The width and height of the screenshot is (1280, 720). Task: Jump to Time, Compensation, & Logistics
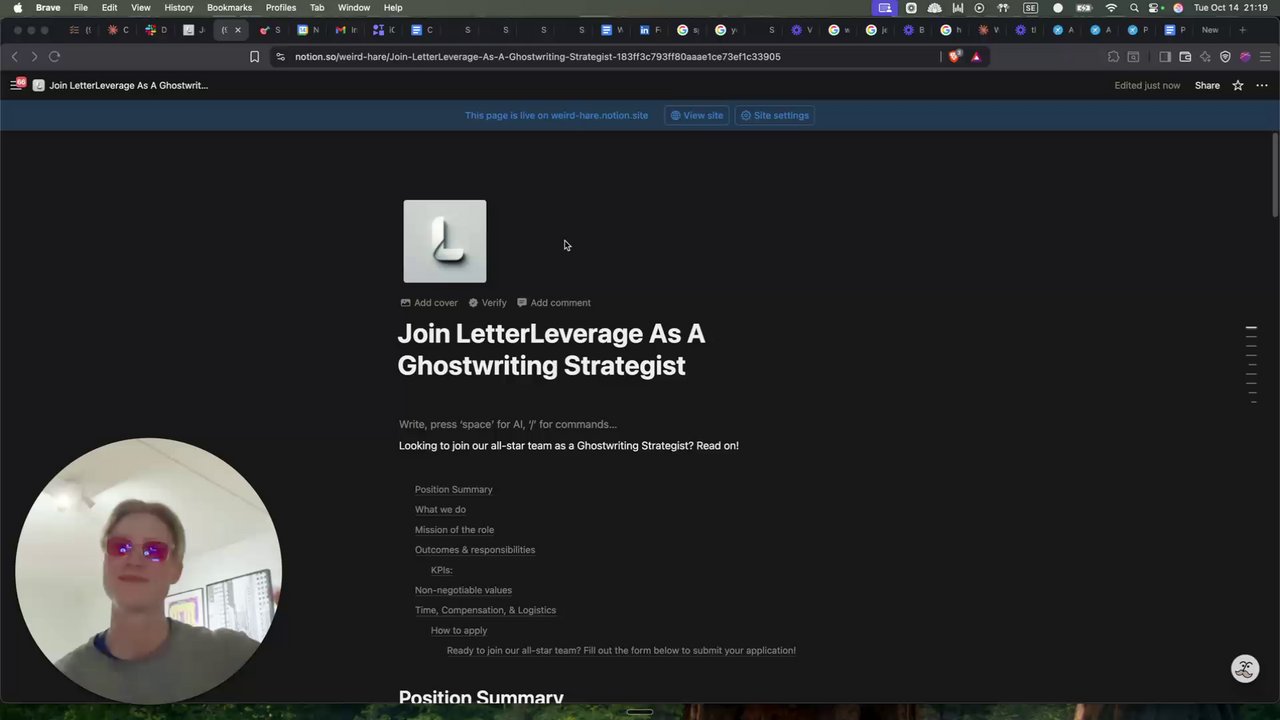pyautogui.click(x=485, y=610)
